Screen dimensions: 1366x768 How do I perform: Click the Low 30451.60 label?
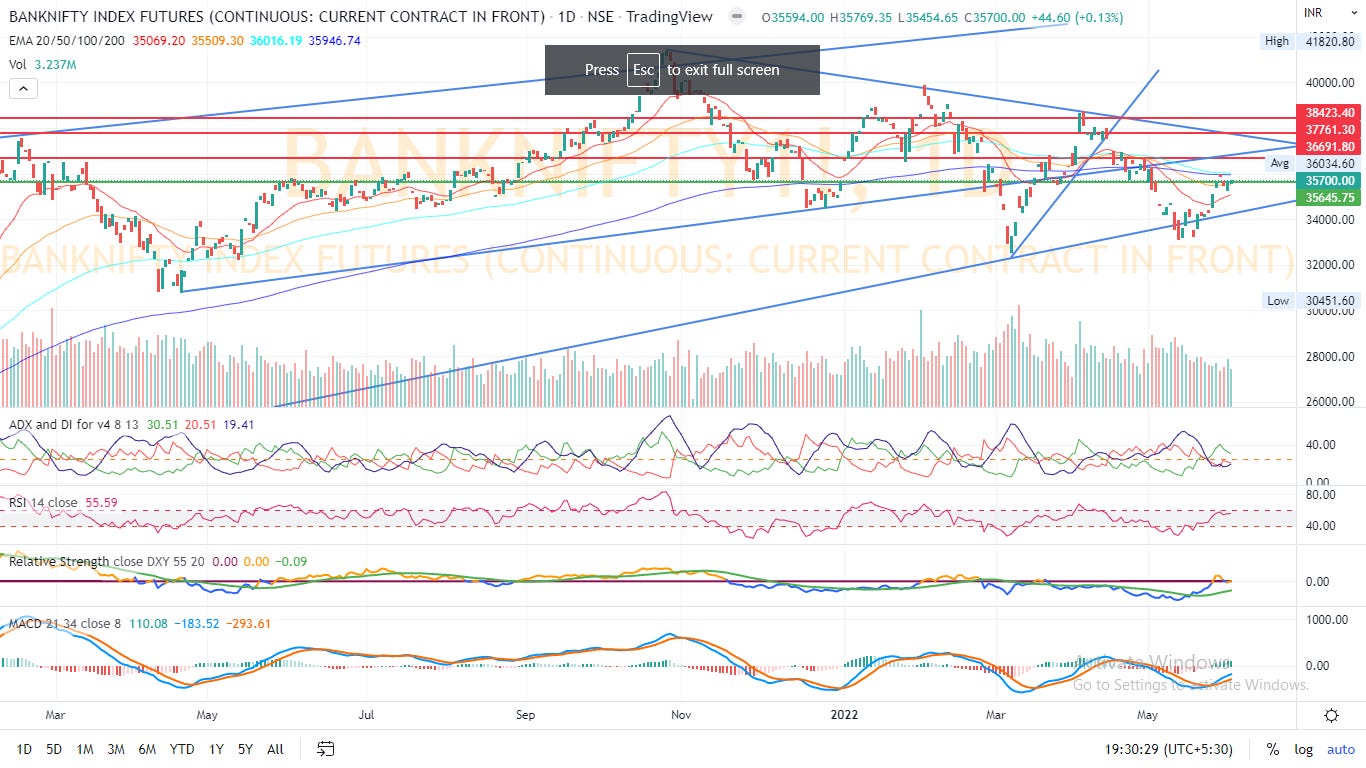[x=1310, y=300]
